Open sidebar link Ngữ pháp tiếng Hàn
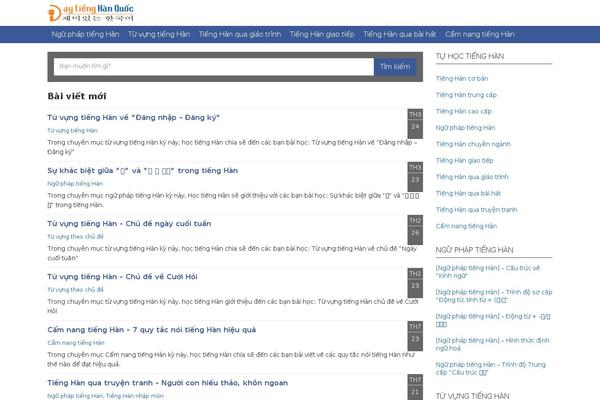The image size is (600, 400). [465, 128]
